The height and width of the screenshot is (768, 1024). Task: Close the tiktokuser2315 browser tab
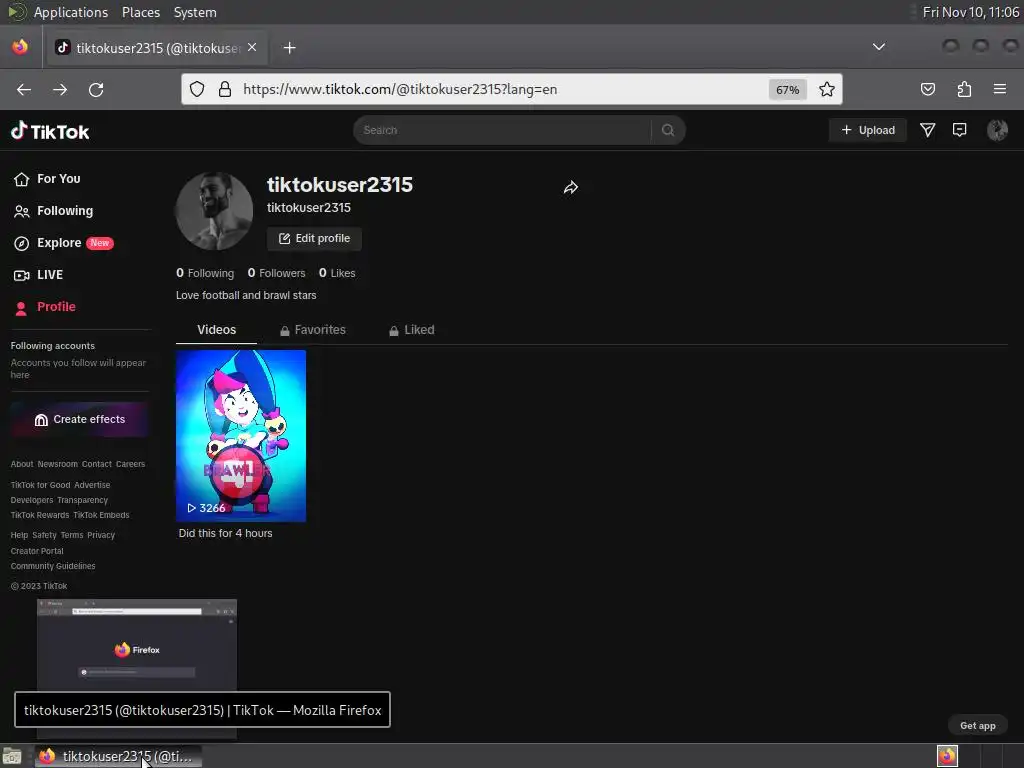[x=252, y=47]
